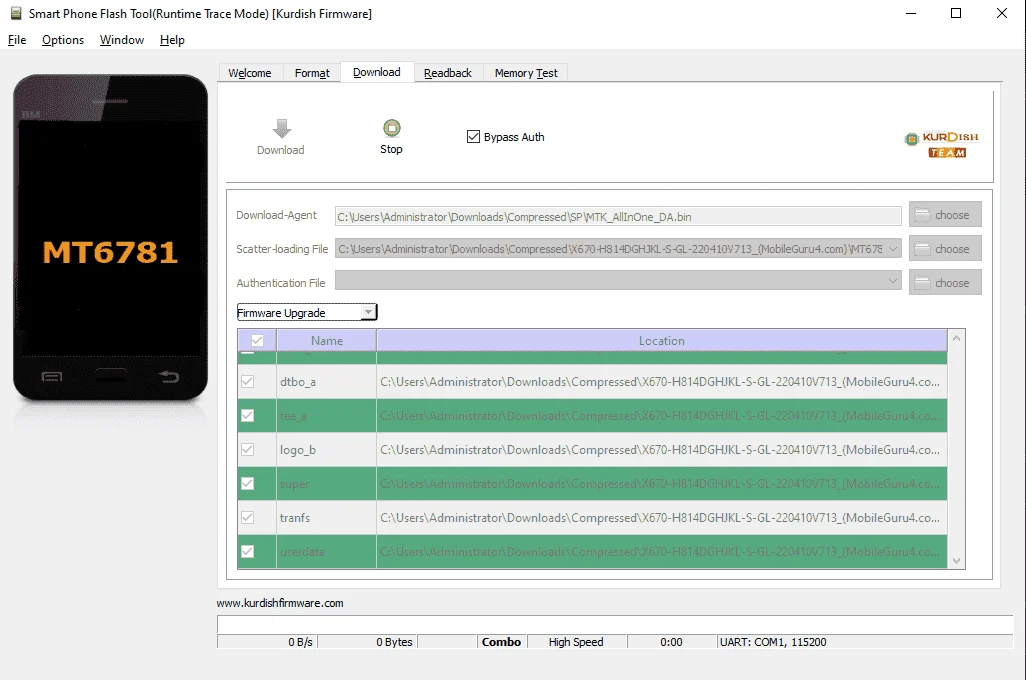Open the File menu
1026x680 pixels.
[17, 40]
